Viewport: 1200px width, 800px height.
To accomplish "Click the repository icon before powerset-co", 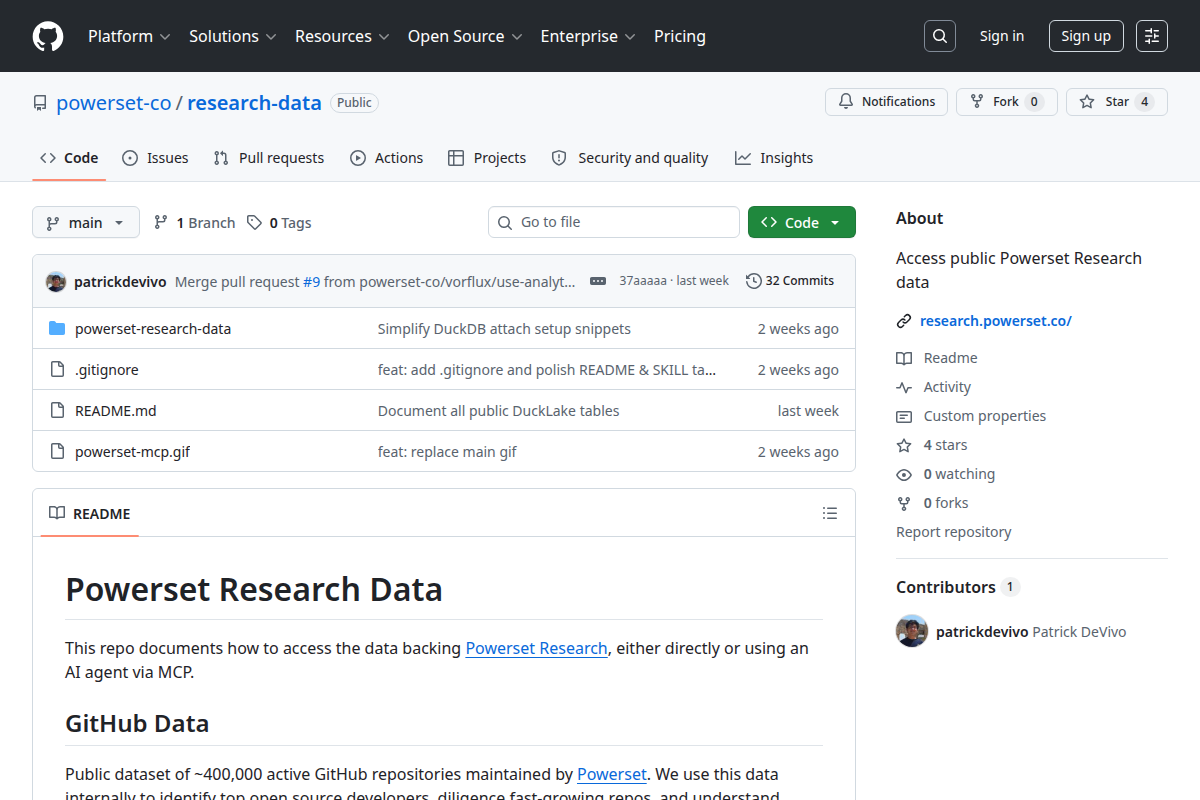I will 40,103.
